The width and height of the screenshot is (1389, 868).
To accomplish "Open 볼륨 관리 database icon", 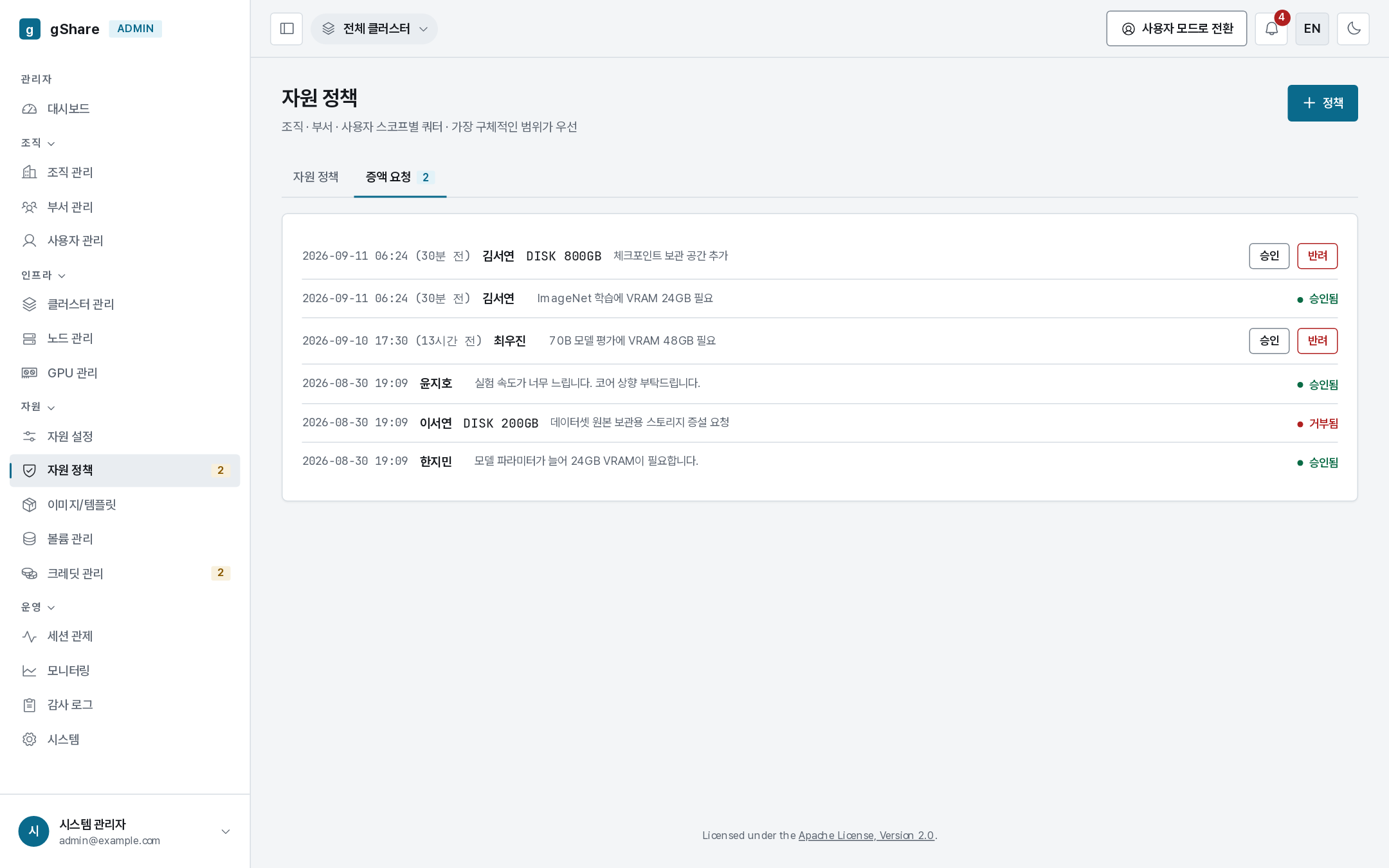I will click(x=29, y=539).
